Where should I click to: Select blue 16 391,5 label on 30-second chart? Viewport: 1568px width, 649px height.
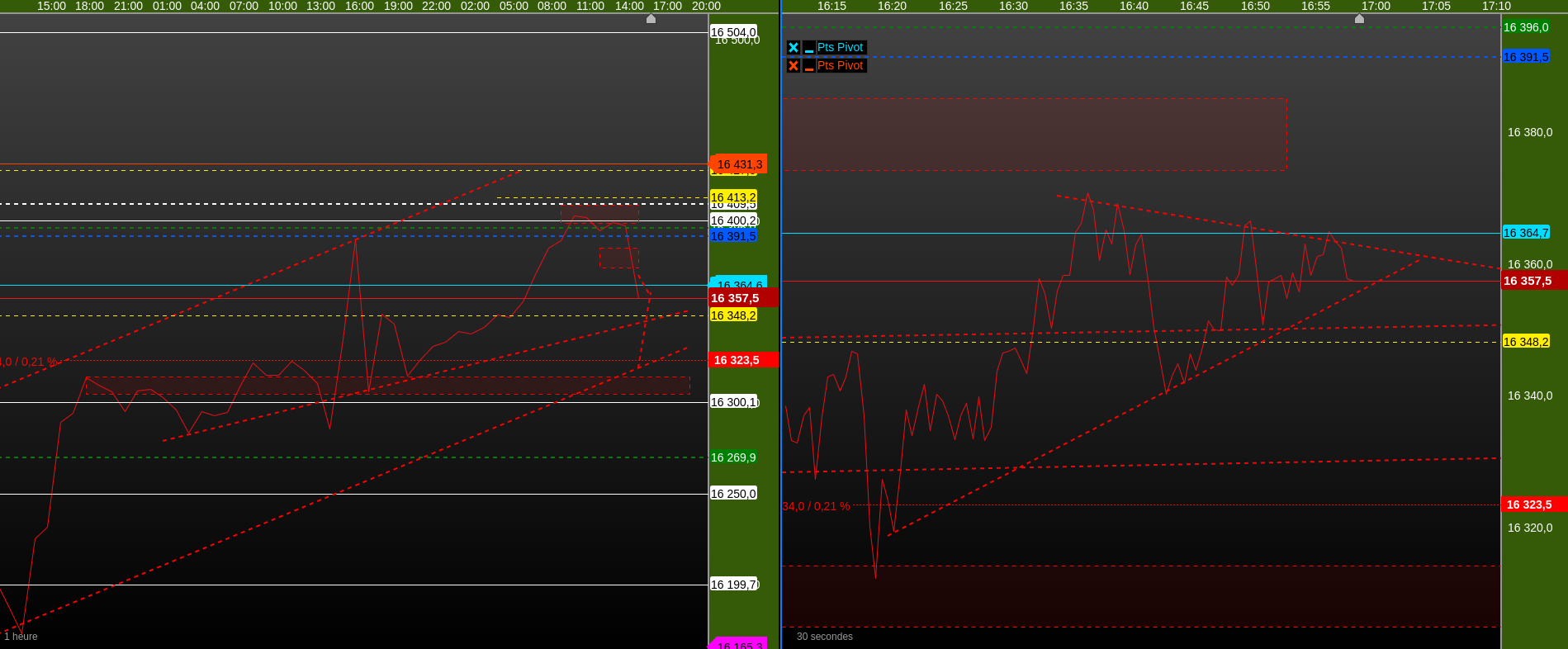1526,57
